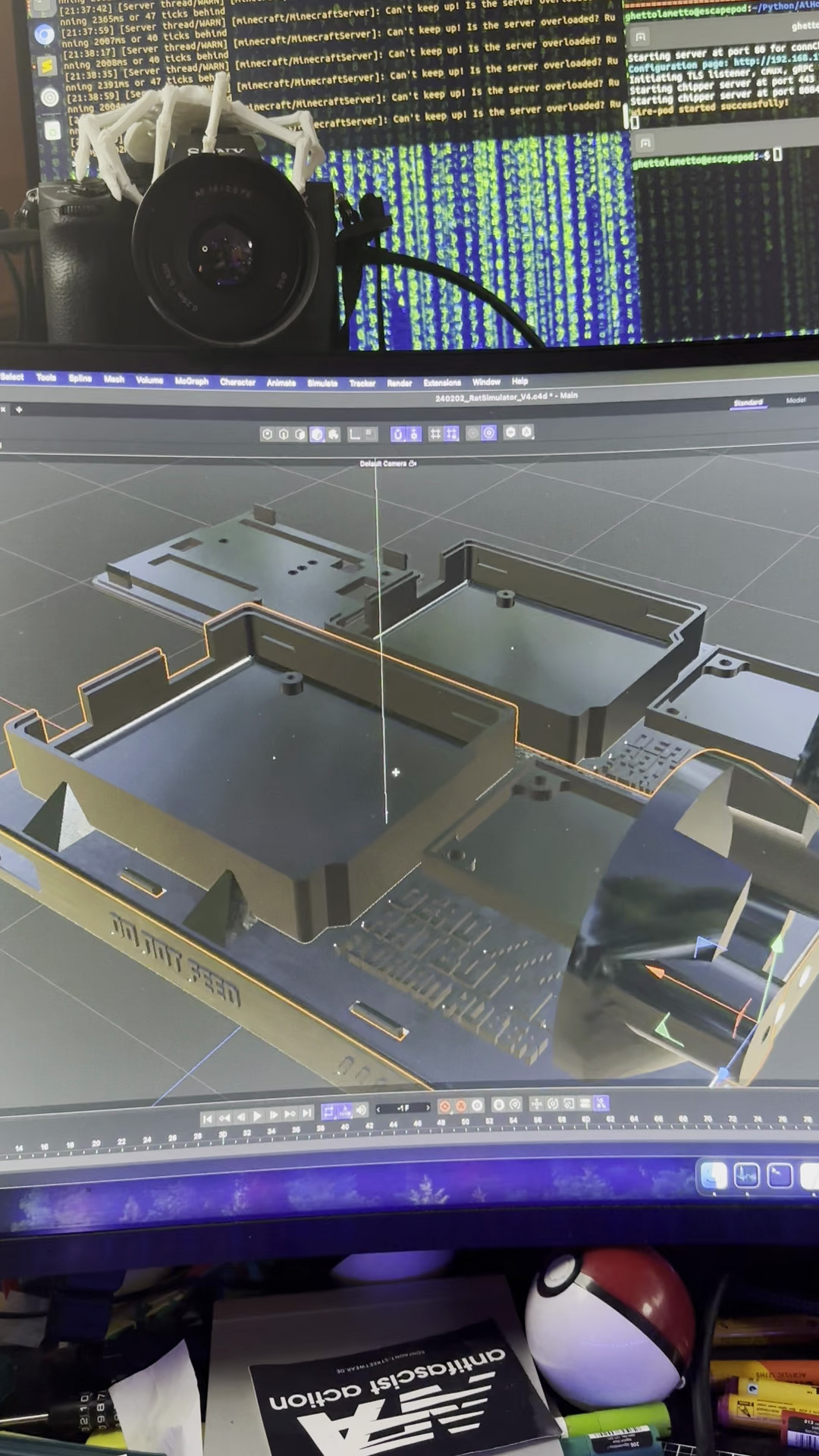819x1456 pixels.
Task: Click the Record Active Objects keyframe button
Action: (x=444, y=1106)
